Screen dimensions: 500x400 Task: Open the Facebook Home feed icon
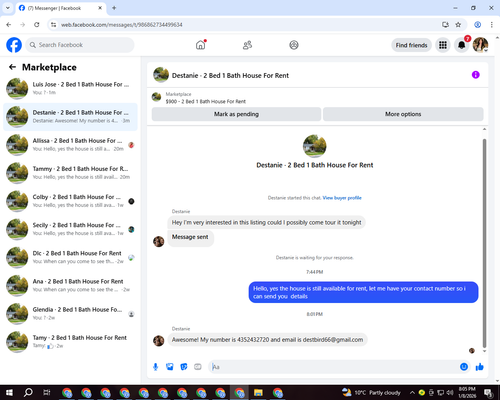[201, 45]
